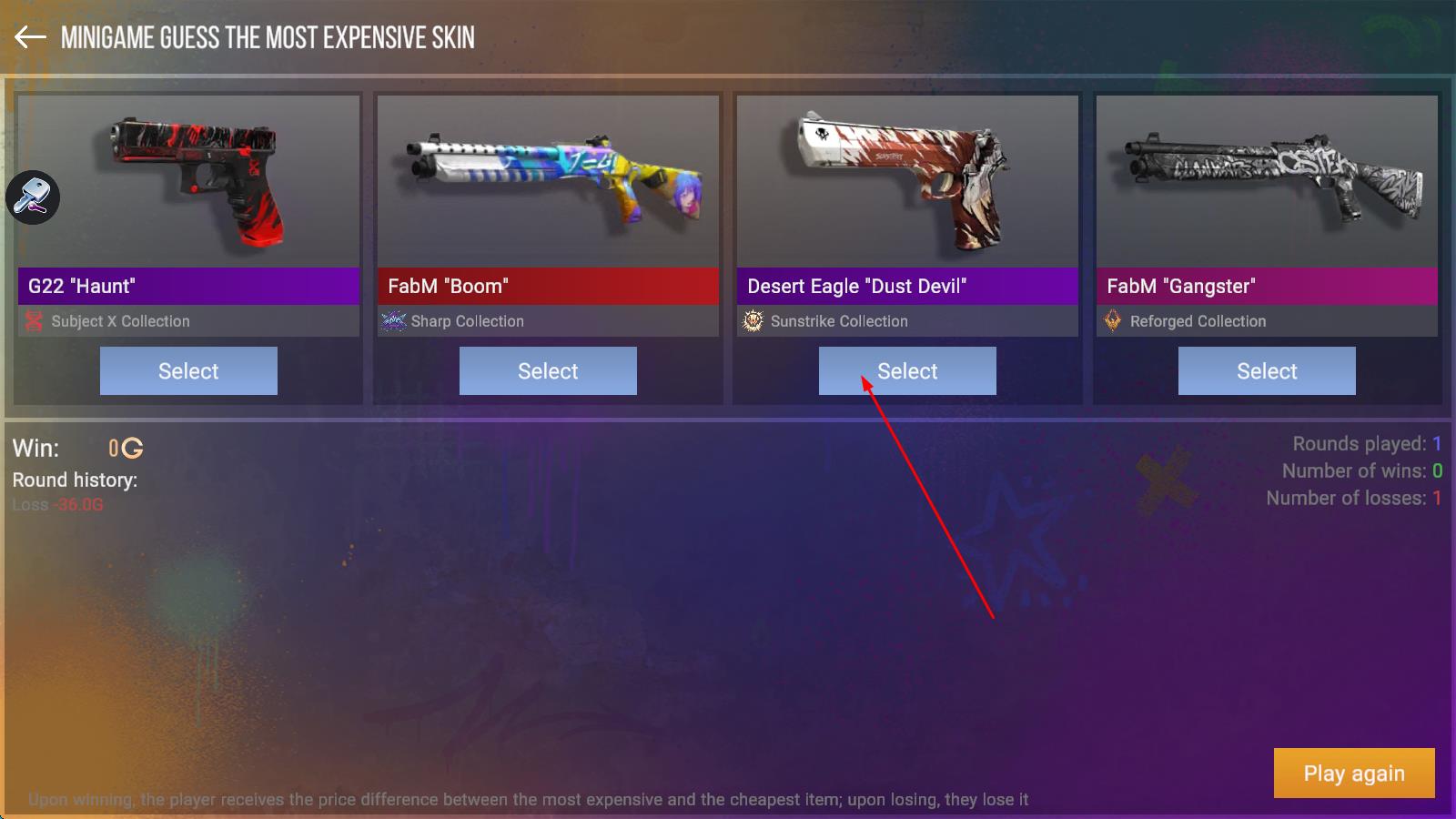This screenshot has height=819, width=1456.
Task: Go back using the arrow icon
Action: (x=30, y=37)
